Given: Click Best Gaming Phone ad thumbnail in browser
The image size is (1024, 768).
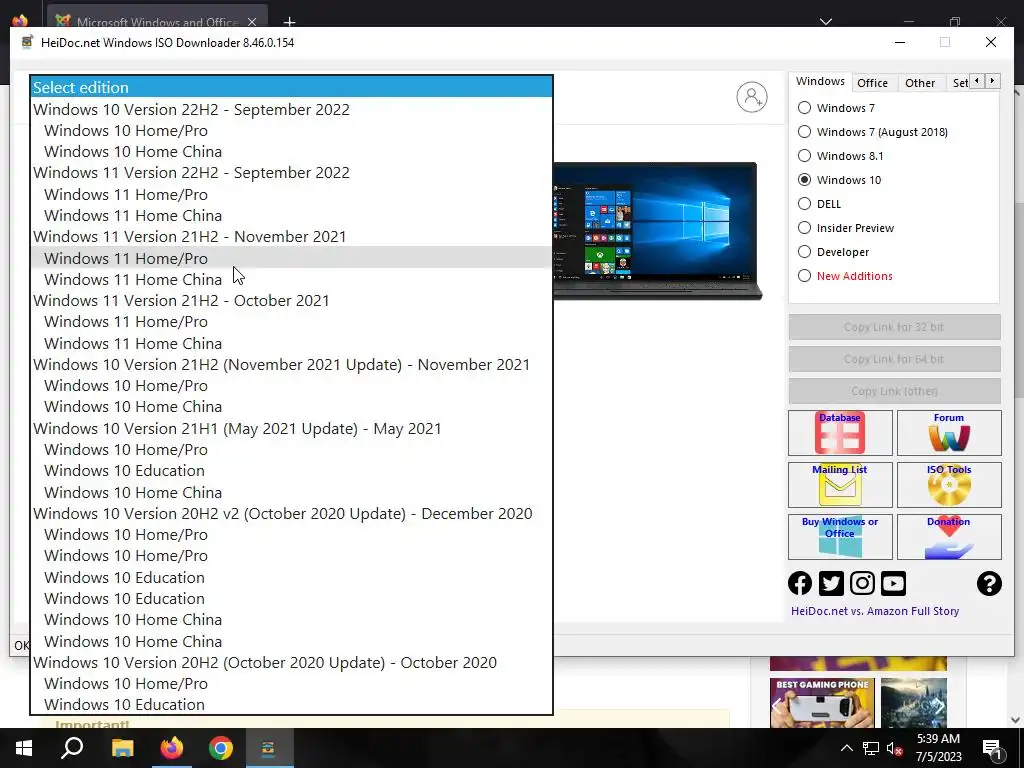Looking at the screenshot, I should (x=822, y=703).
